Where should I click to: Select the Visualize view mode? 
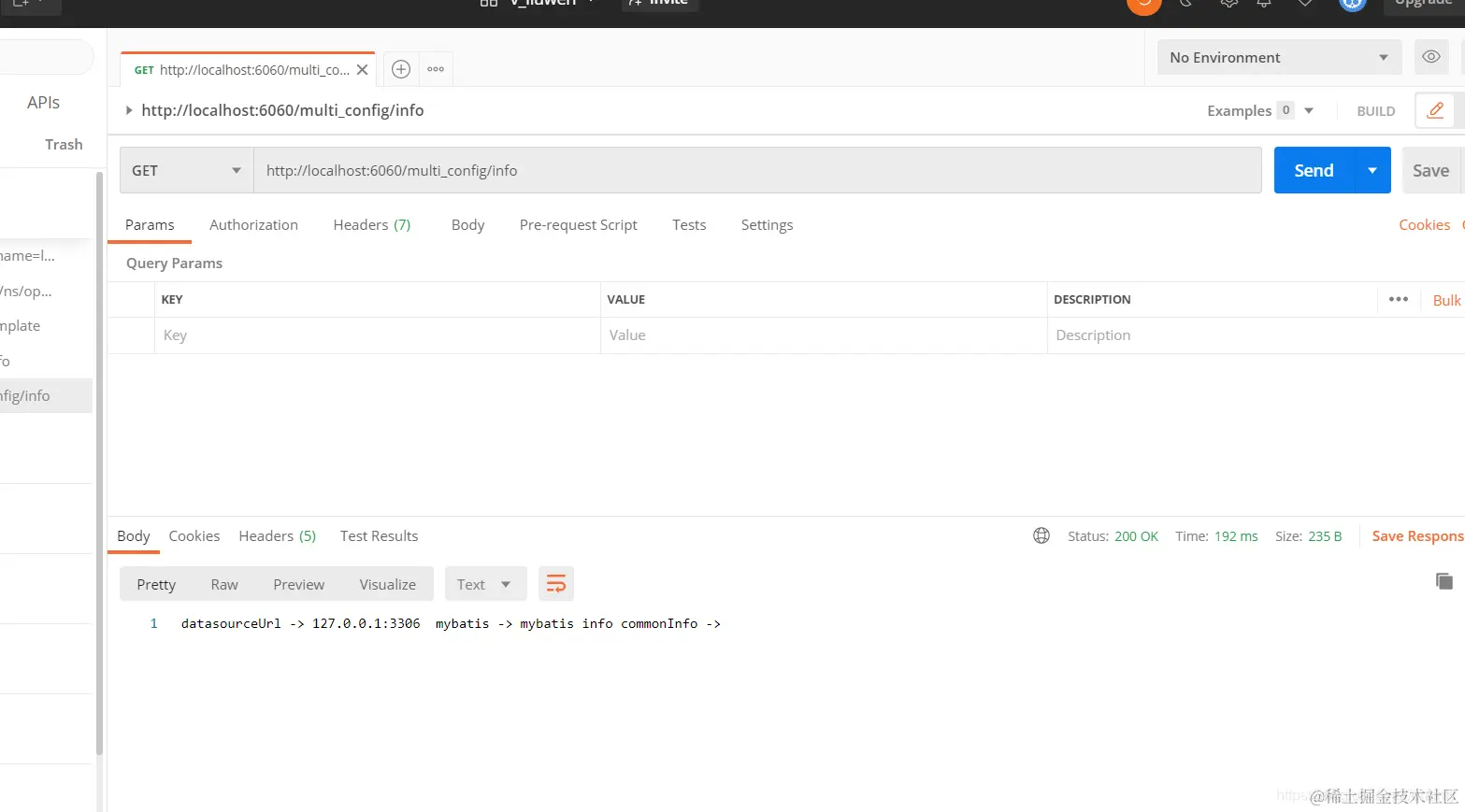387,584
